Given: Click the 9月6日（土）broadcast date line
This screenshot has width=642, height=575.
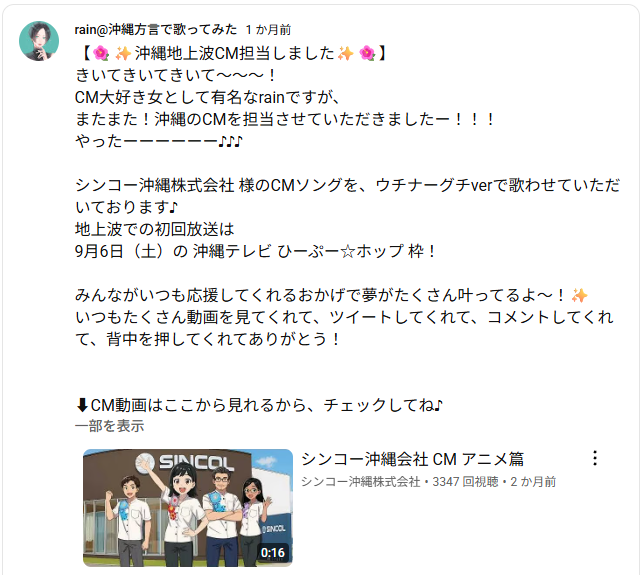Looking at the screenshot, I should (x=255, y=251).
